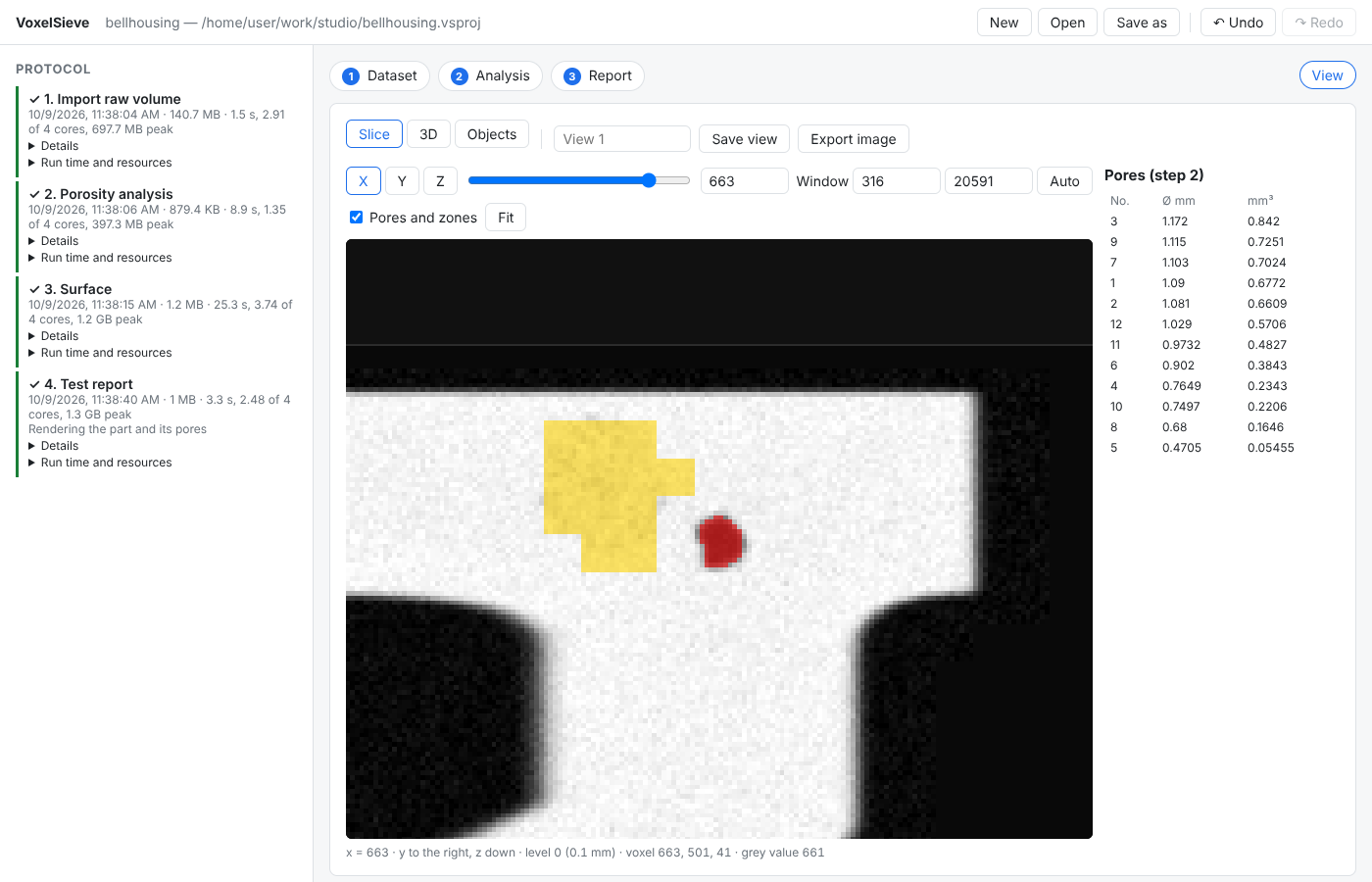Screen dimensions: 1372x882
Task: Click the View button at top right
Action: (1328, 75)
